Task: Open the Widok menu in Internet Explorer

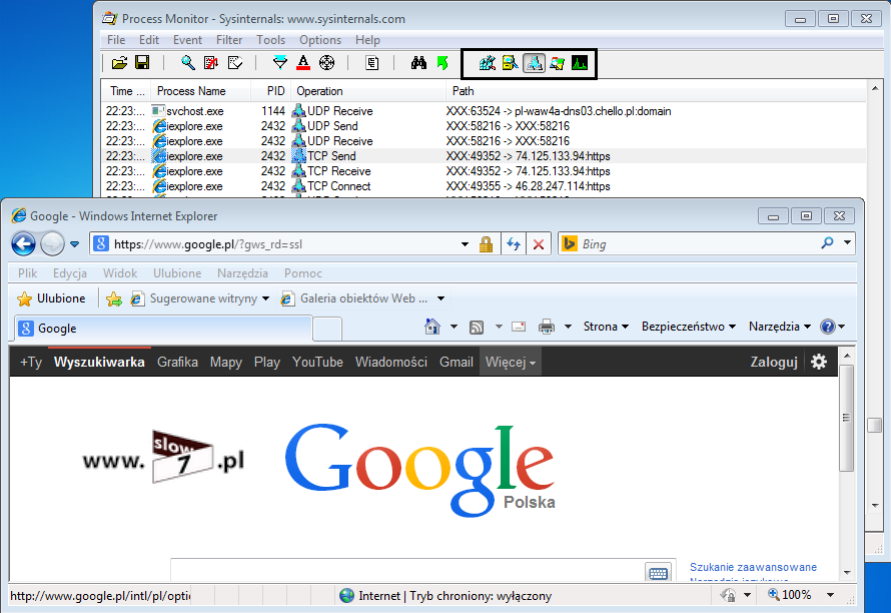Action: pos(120,273)
